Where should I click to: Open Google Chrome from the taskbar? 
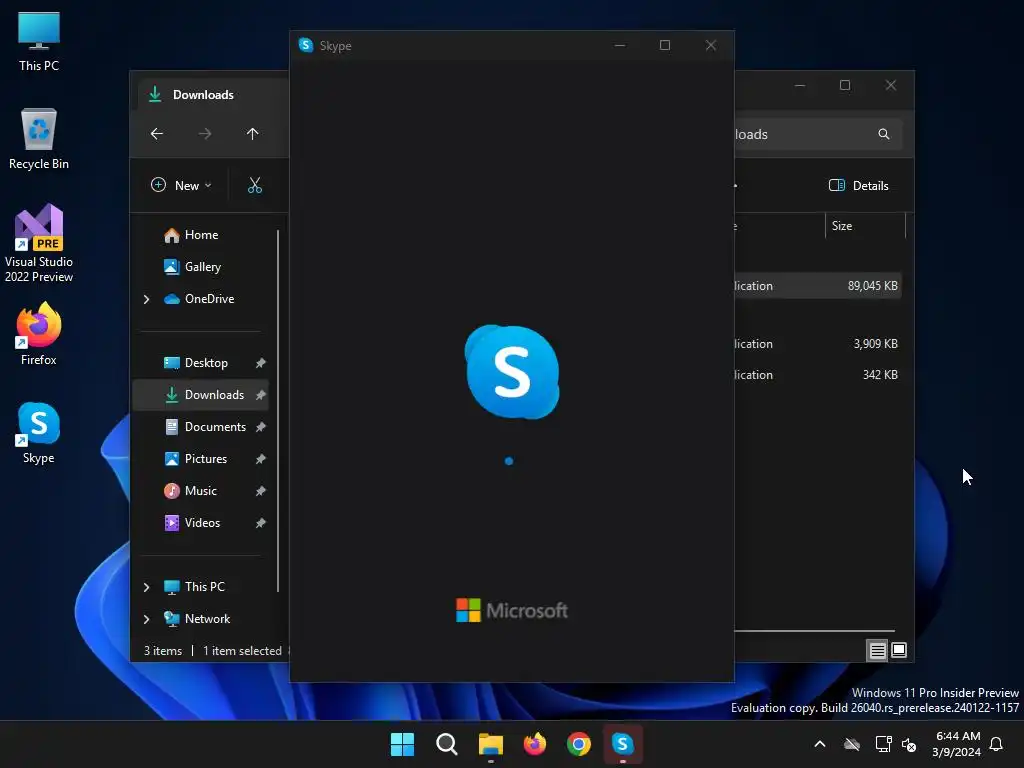[x=579, y=744]
